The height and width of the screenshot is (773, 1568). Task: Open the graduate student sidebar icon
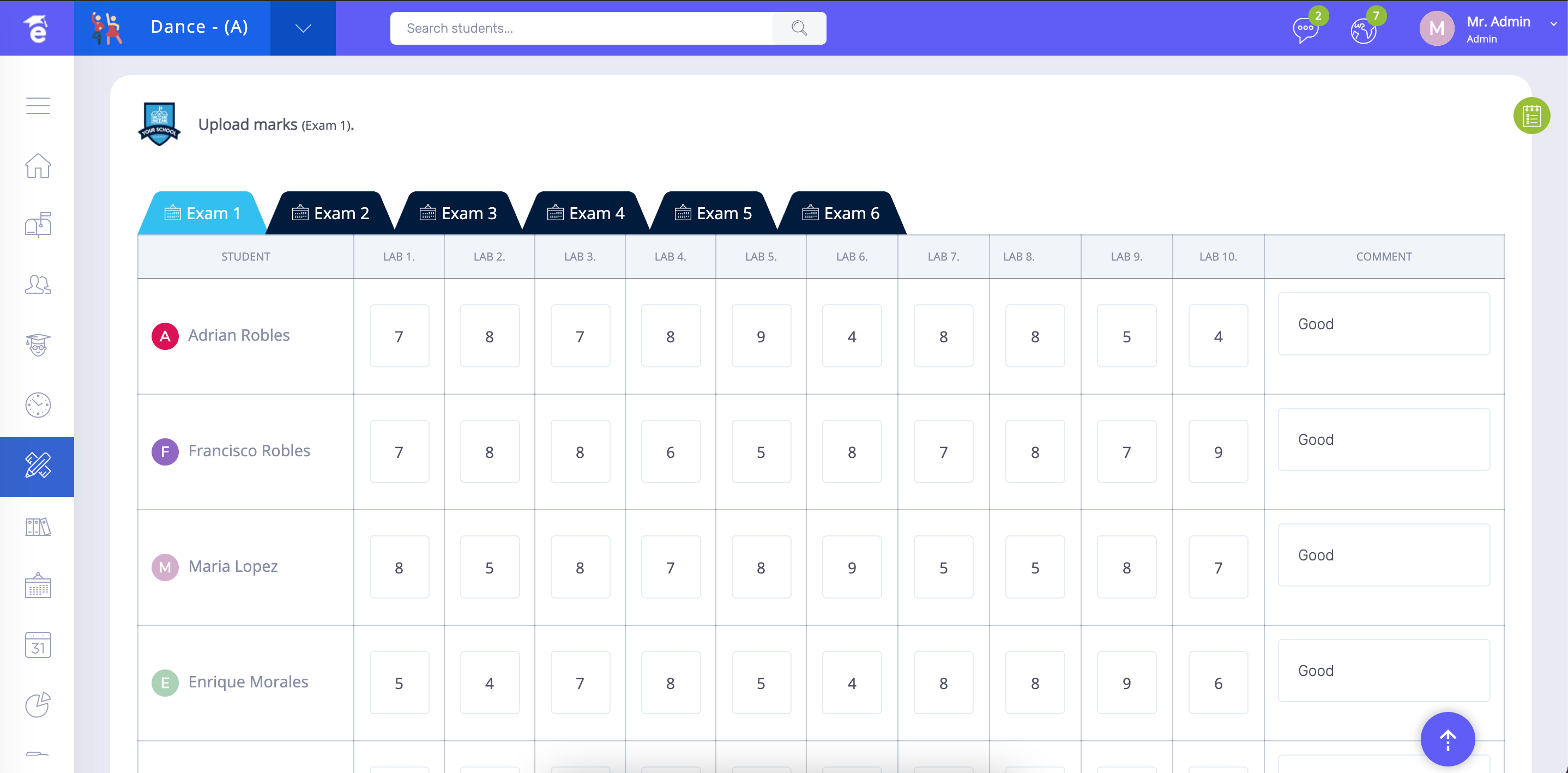click(38, 345)
